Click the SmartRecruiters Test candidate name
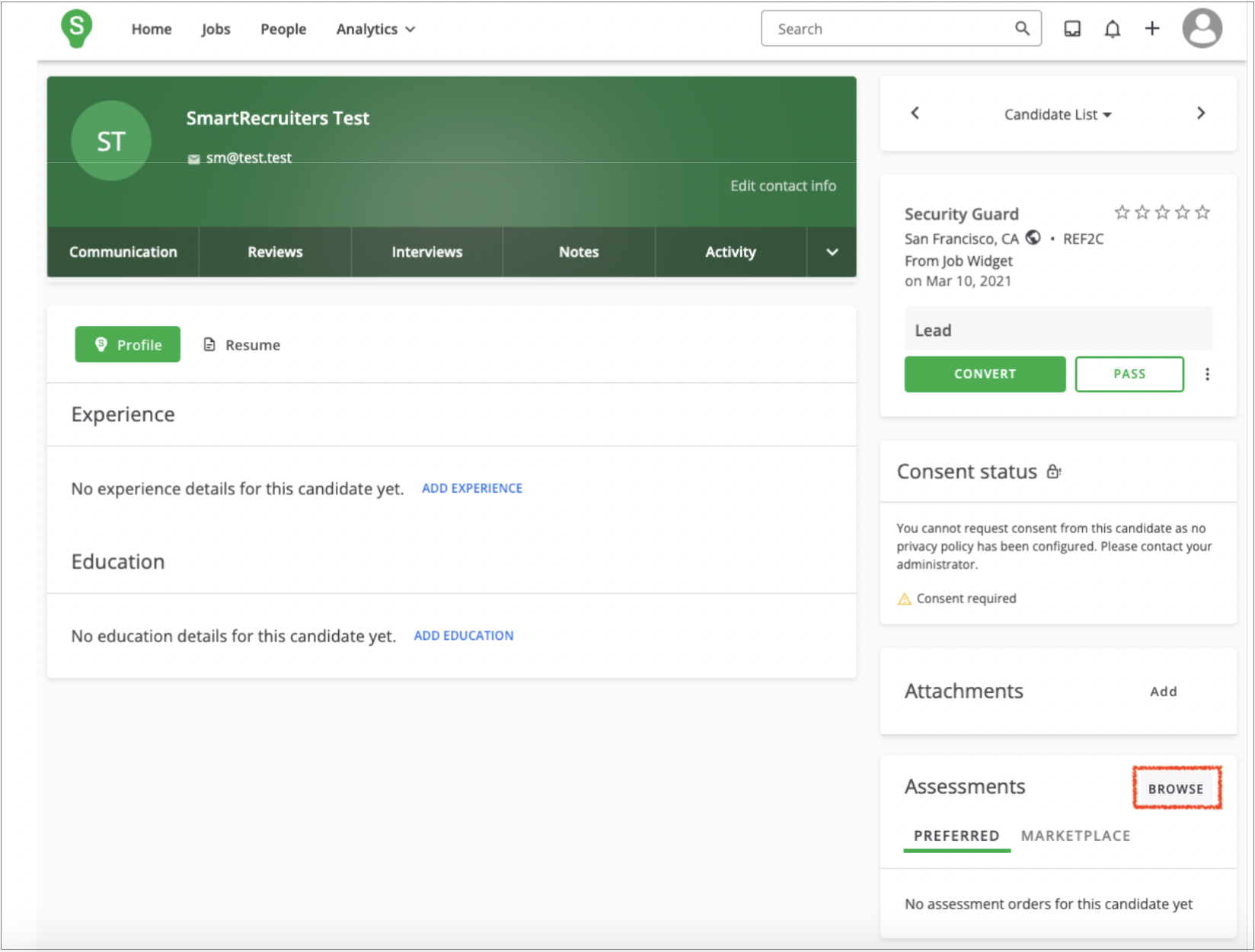 pyautogui.click(x=277, y=118)
